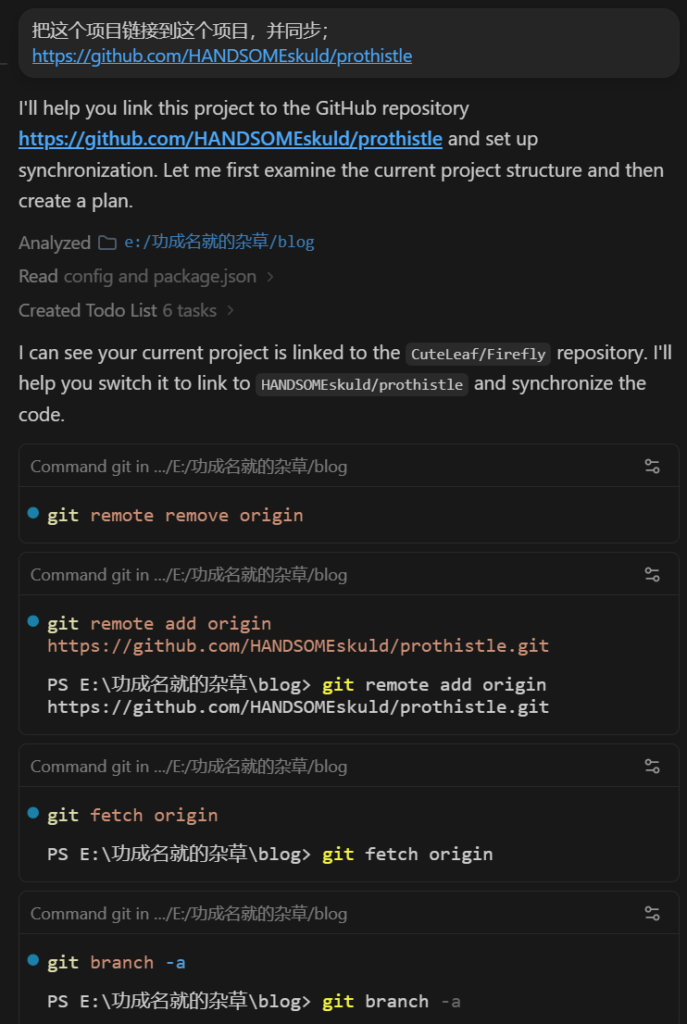Open settings icon on 'git branch -a' block
Image resolution: width=687 pixels, height=1024 pixels.
pyautogui.click(x=652, y=913)
